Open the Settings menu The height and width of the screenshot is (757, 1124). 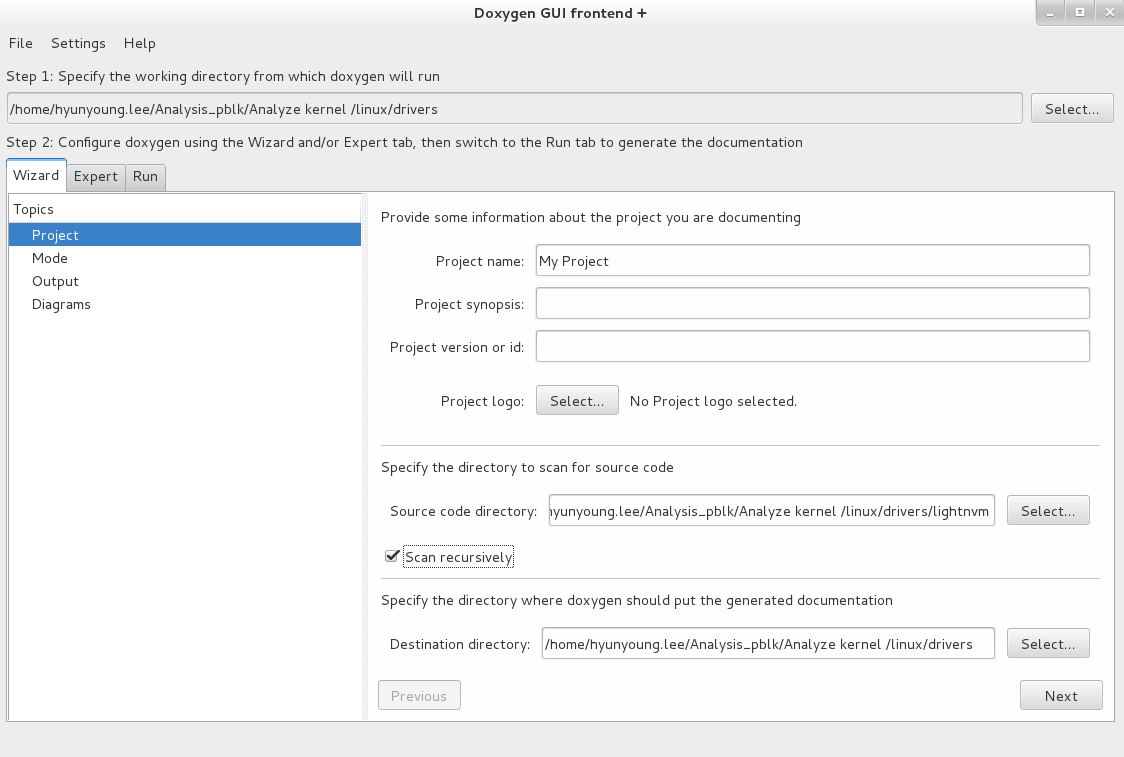[78, 43]
